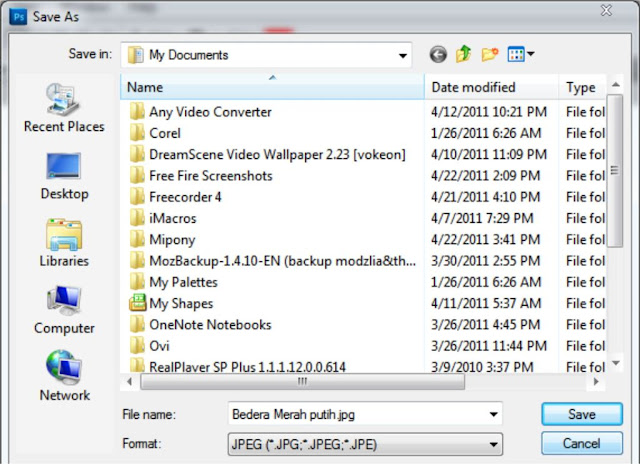Sort by Date modified column header
The width and height of the screenshot is (640, 464).
(x=491, y=87)
